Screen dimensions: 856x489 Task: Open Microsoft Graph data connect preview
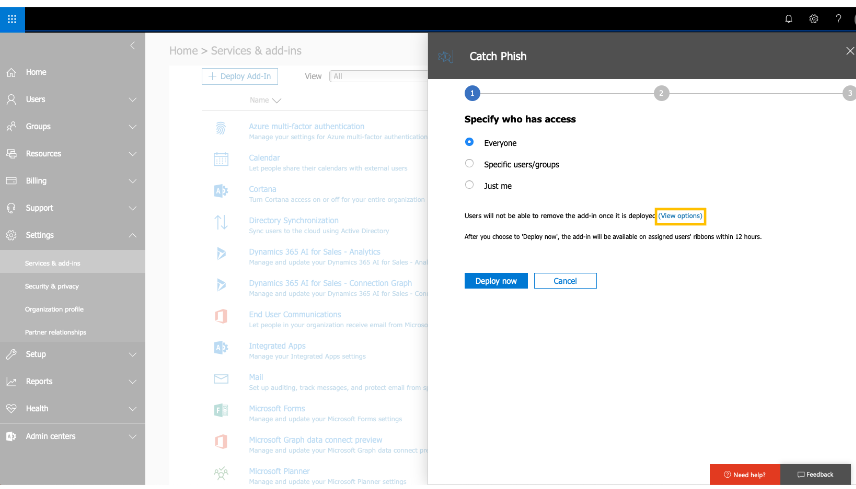(x=316, y=440)
